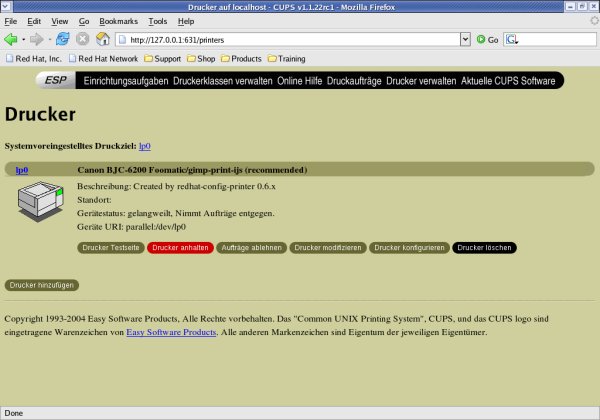Screen dimensions: 600x420
Task: Click the Home icon in toolbar
Action: pos(102,39)
